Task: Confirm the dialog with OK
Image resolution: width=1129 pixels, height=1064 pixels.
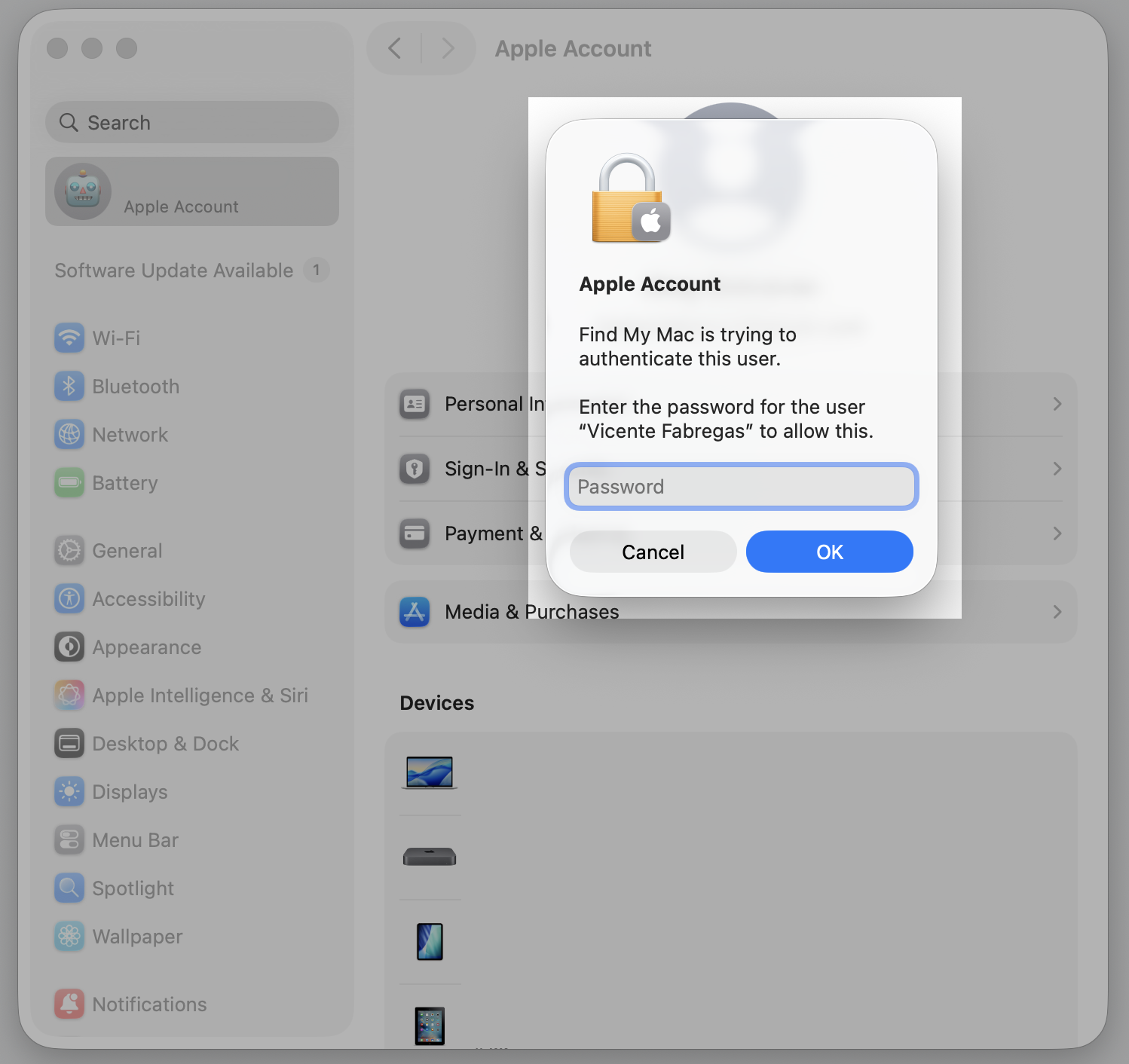Action: (x=830, y=552)
